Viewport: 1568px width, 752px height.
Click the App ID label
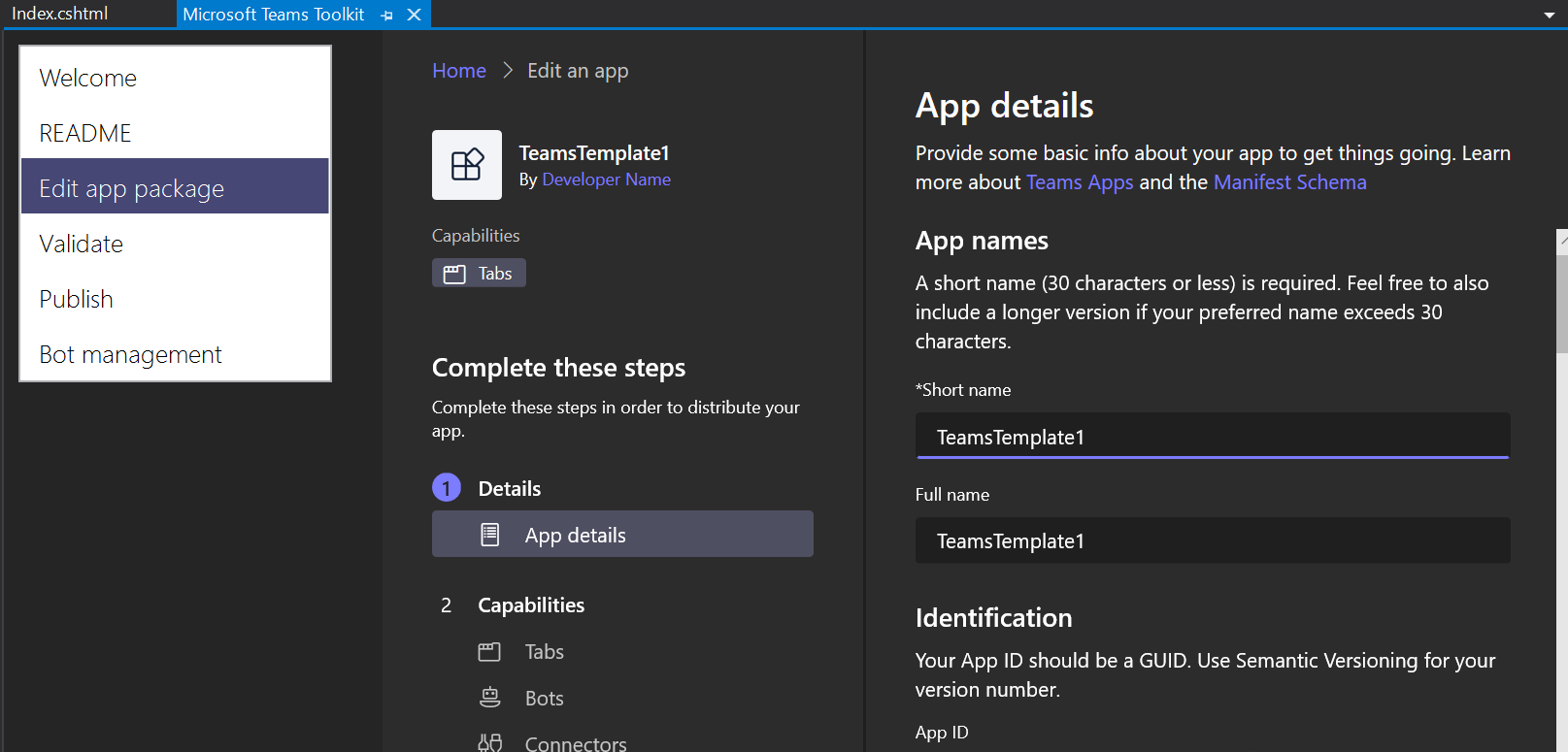coord(942,733)
